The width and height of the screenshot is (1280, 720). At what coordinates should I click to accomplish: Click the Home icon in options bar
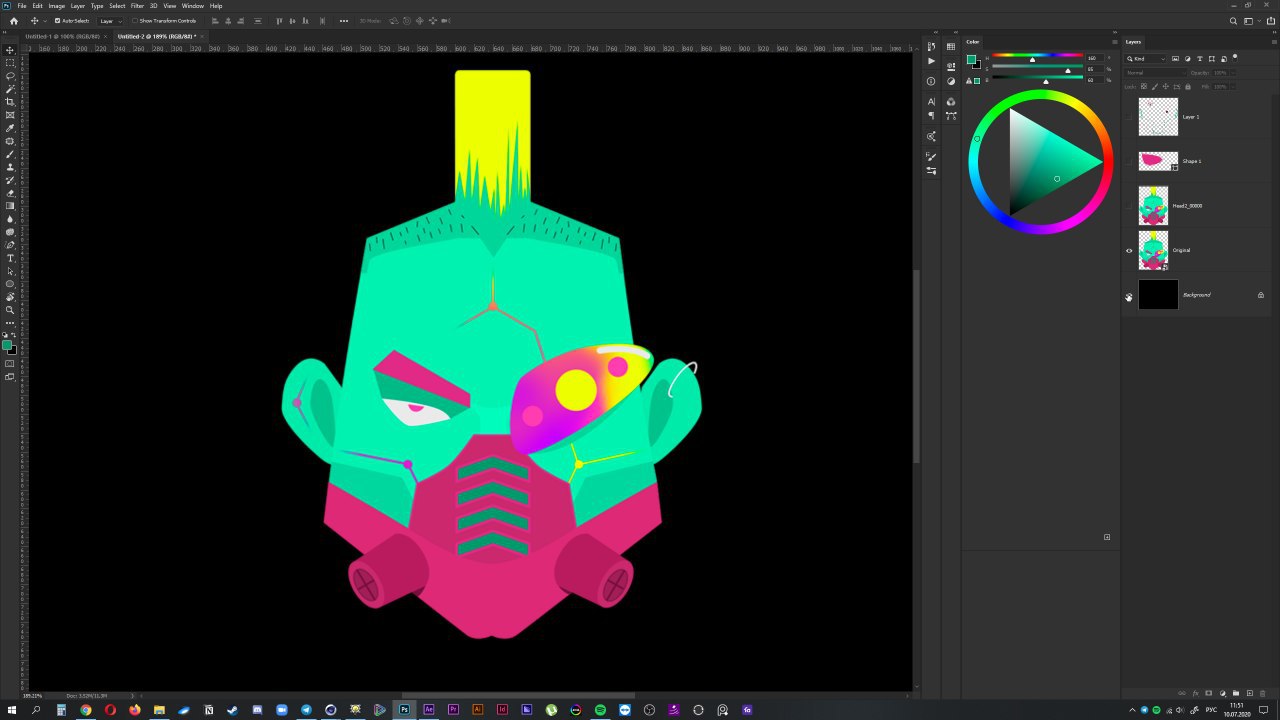point(13,21)
